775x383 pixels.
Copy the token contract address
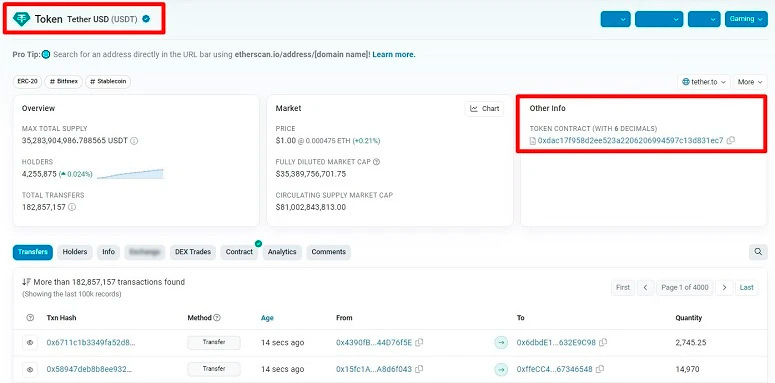[731, 140]
